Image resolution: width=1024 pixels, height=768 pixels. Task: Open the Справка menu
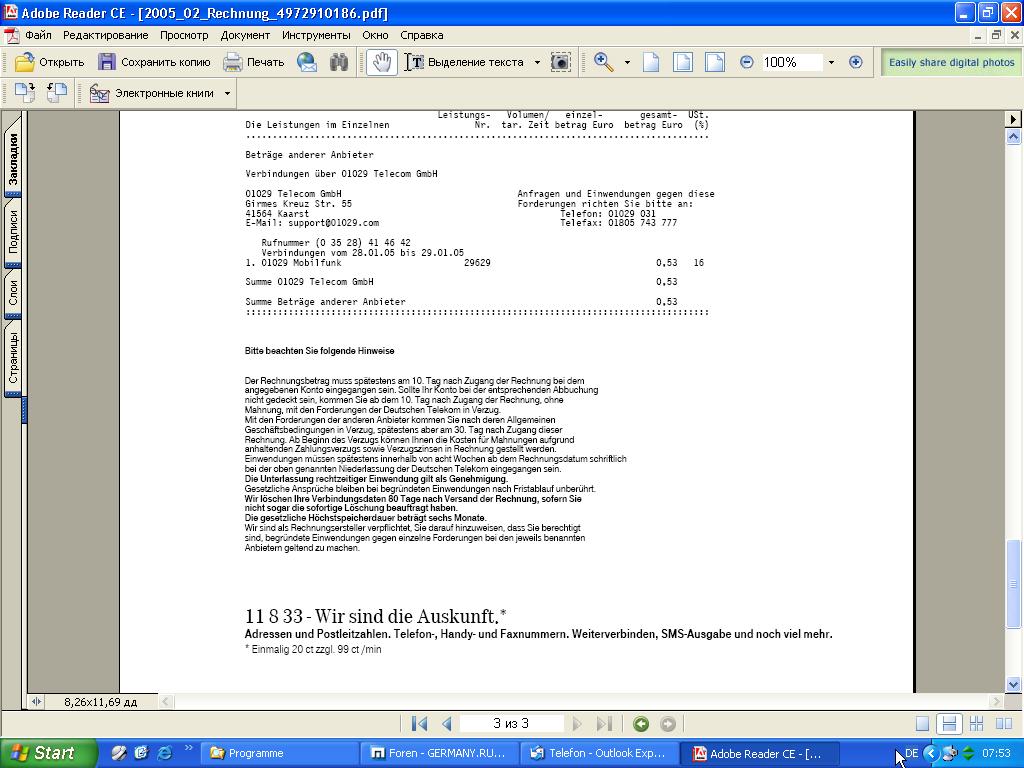[x=422, y=35]
